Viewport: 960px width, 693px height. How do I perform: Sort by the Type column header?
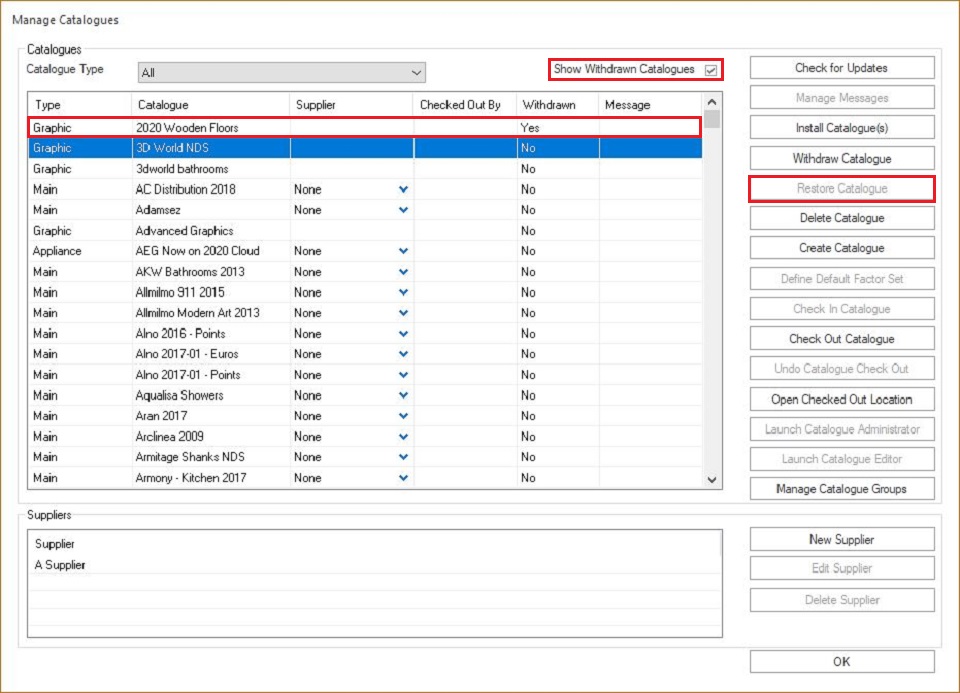(x=80, y=105)
